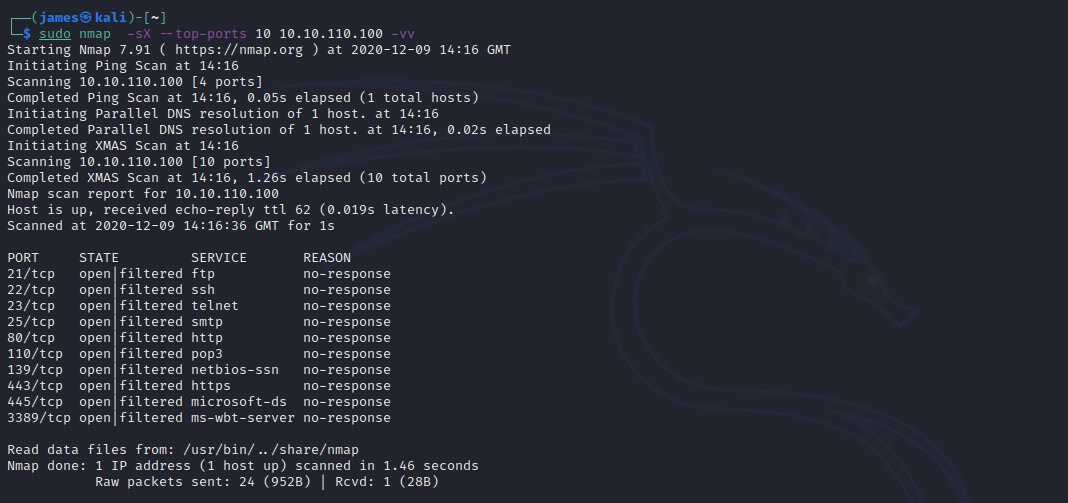Click 'no-response' reason in the 3389/tcp row
The width and height of the screenshot is (1068, 503).
point(347,418)
